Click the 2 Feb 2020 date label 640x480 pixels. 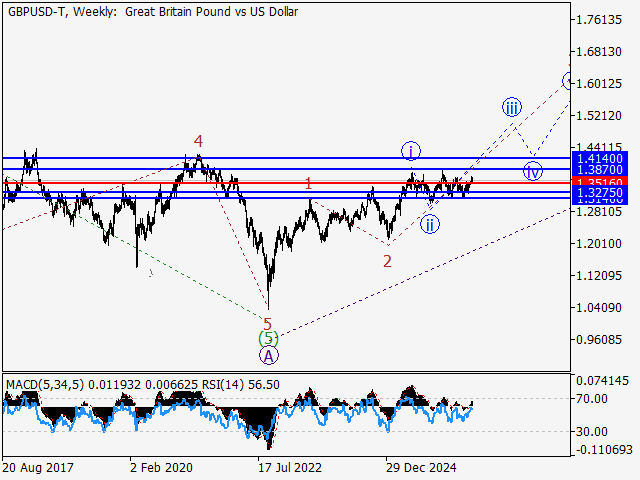tap(161, 467)
